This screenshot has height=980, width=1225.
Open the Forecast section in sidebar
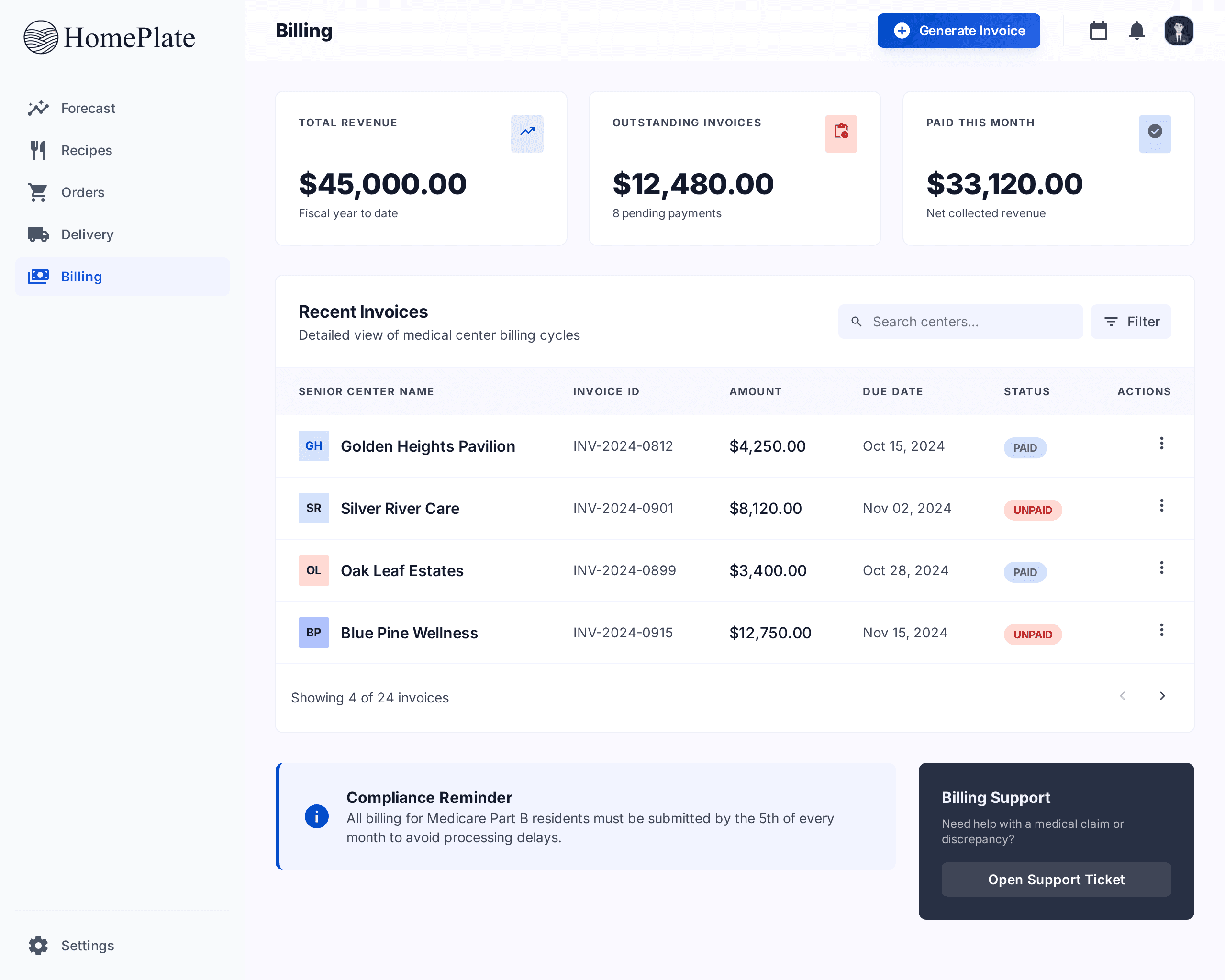coord(88,108)
